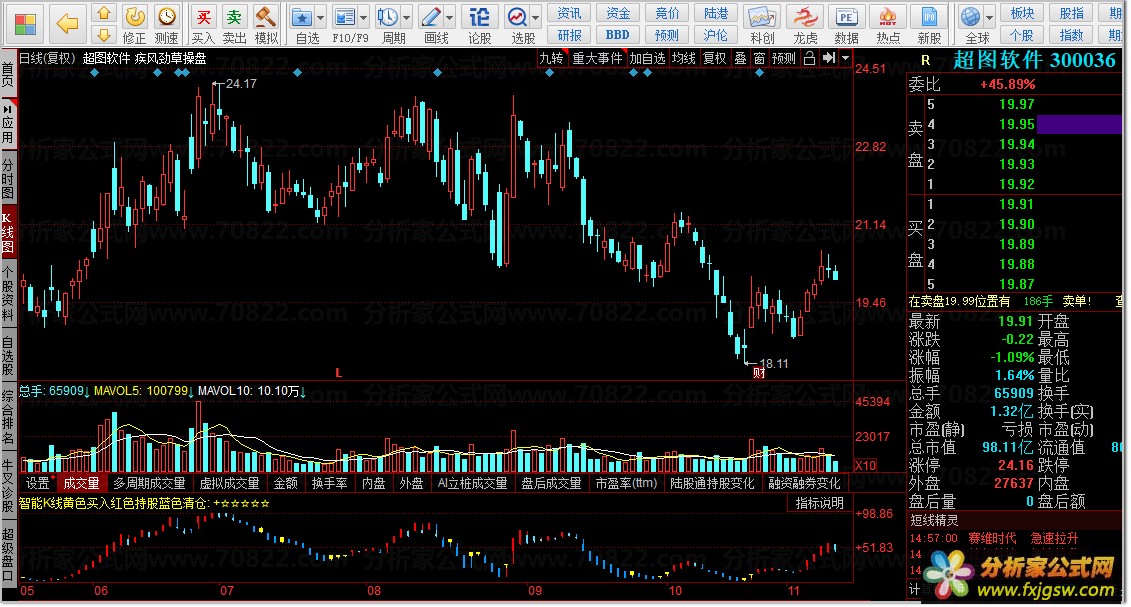The width and height of the screenshot is (1131, 607).
Task: Click the 资讯 news button
Action: (x=569, y=13)
